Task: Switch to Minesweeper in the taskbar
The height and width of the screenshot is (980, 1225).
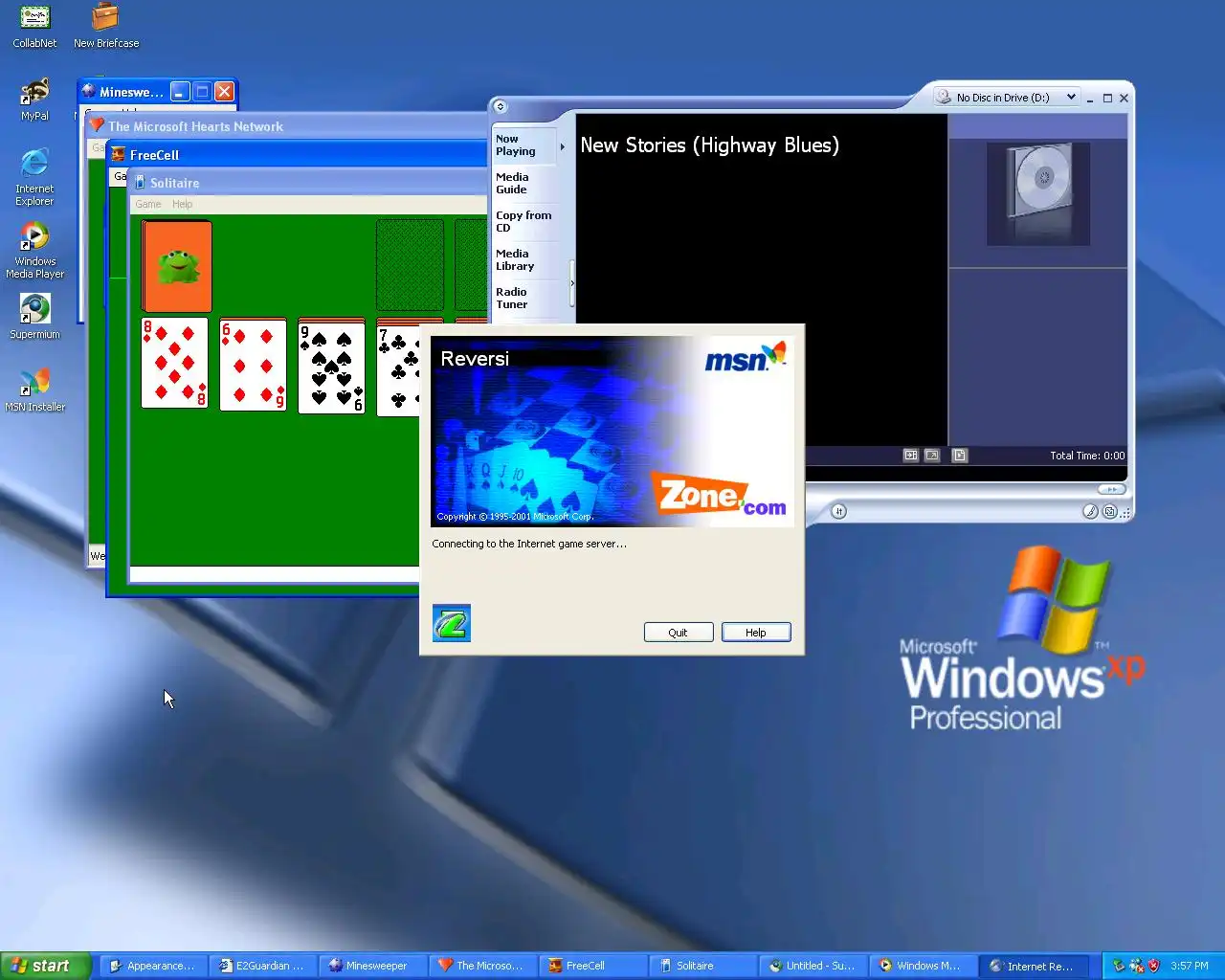Action: [371, 966]
